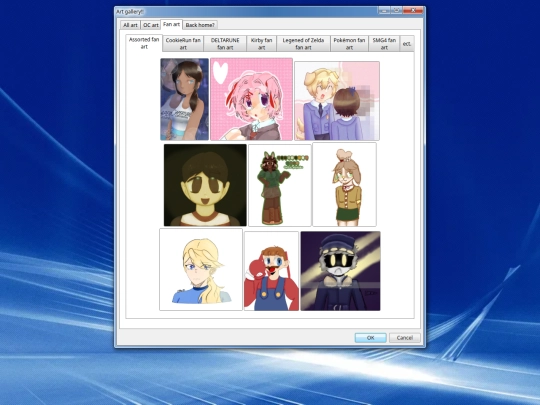Click the Back home? tab
540x405 pixels.
[x=200, y=25]
